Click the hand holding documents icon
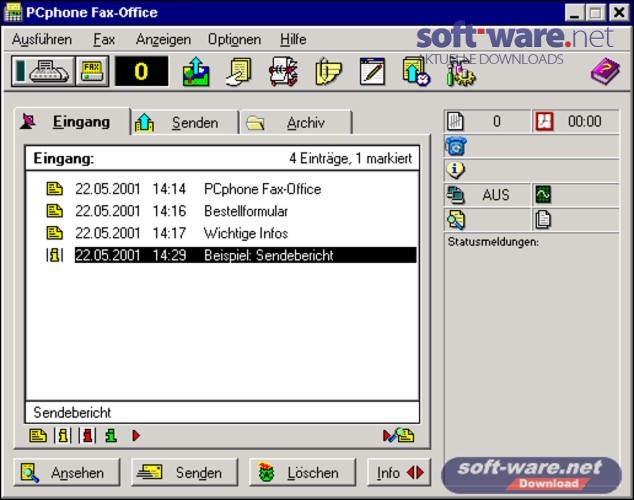The image size is (634, 500). click(239, 72)
